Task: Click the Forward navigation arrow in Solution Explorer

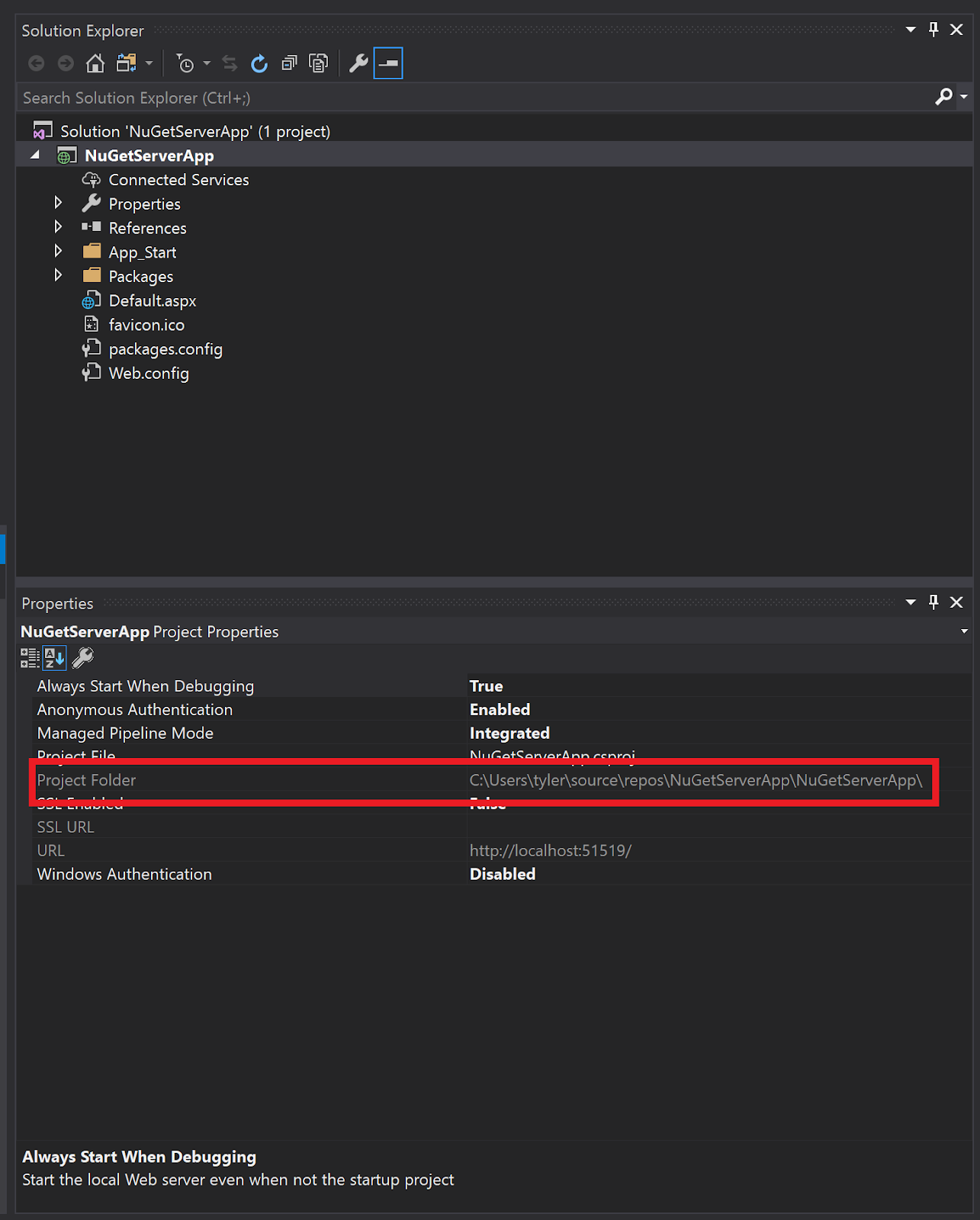Action: 66,63
